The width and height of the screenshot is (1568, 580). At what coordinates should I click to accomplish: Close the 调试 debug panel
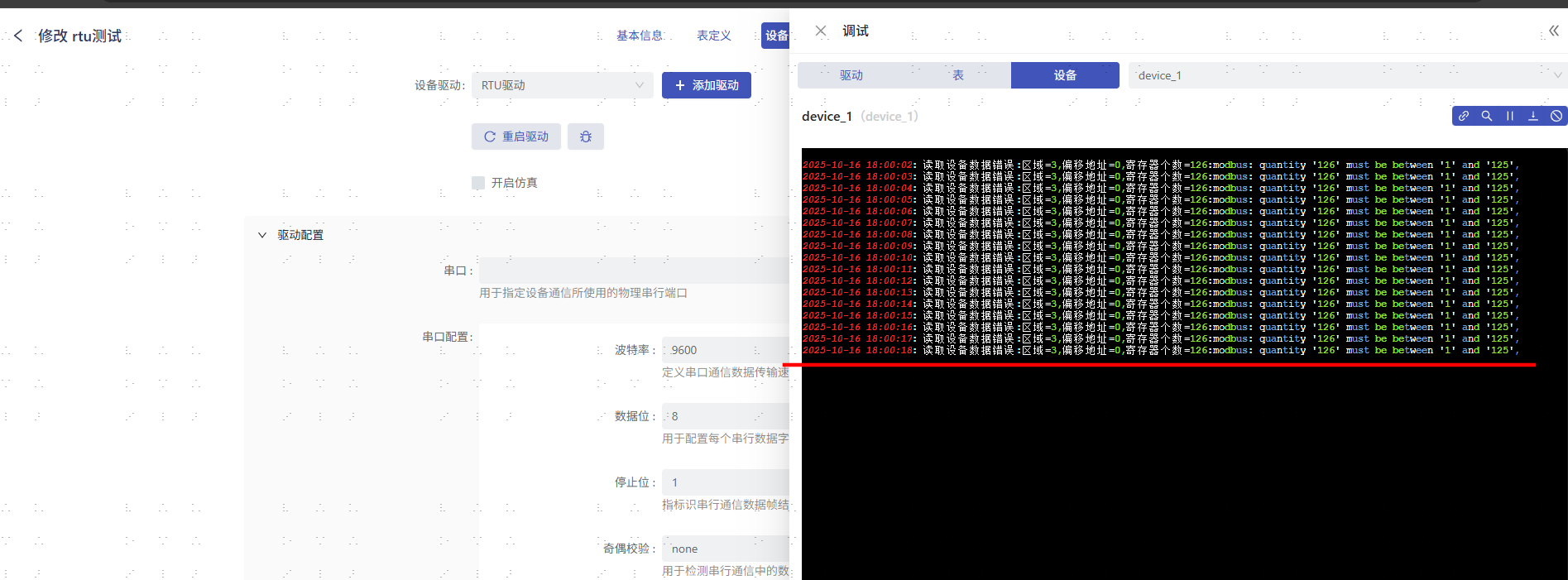click(x=820, y=31)
